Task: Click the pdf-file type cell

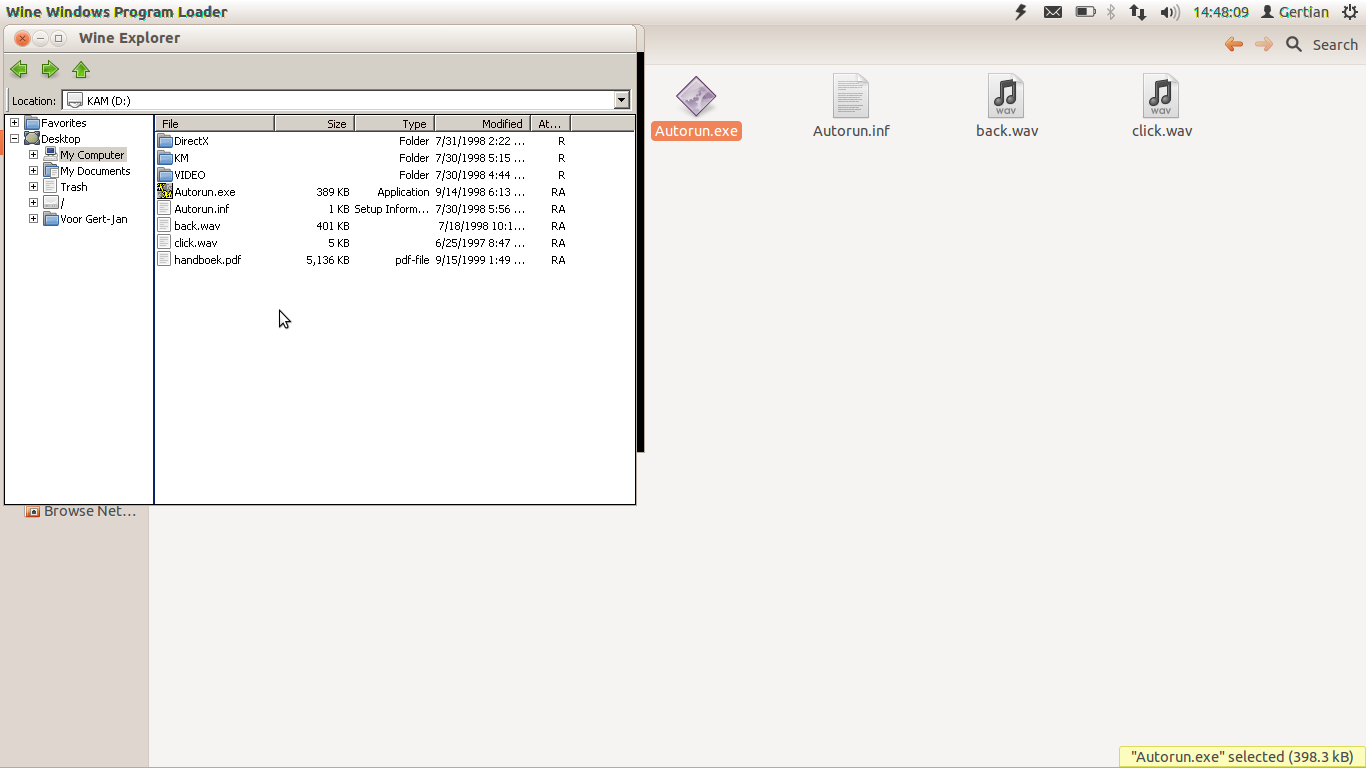Action: click(x=412, y=260)
